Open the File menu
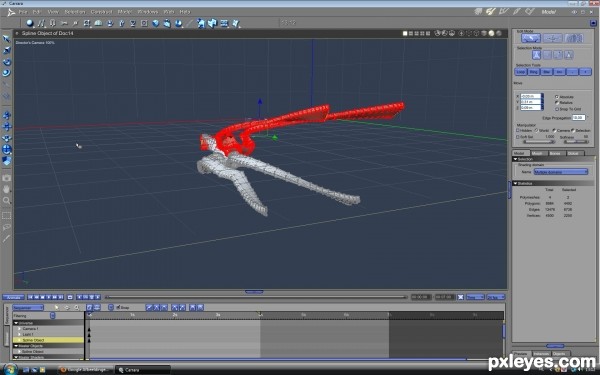The width and height of the screenshot is (600, 375). click(23, 12)
